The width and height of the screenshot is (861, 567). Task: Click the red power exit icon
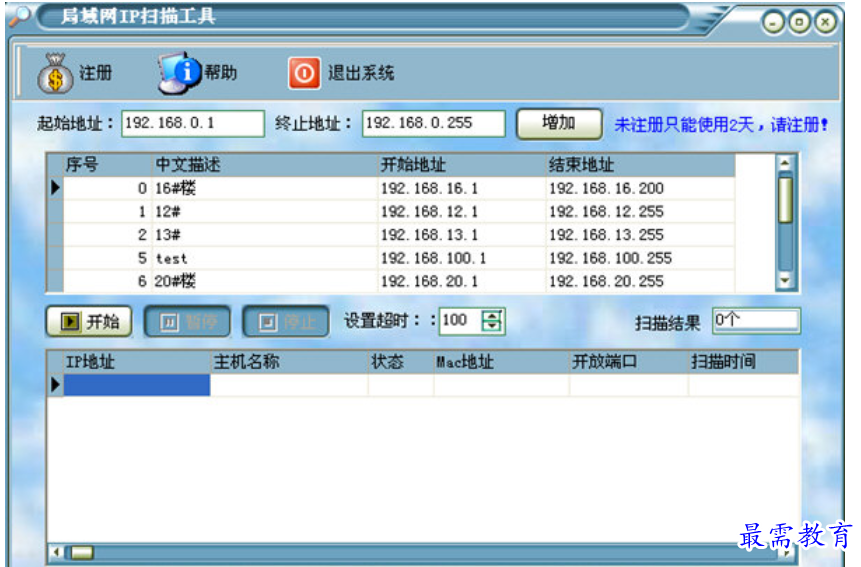tap(304, 73)
